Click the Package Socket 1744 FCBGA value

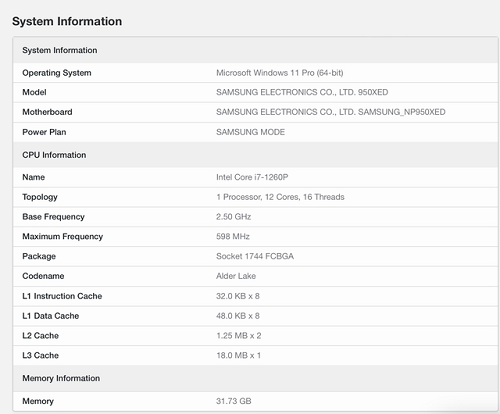pos(255,256)
